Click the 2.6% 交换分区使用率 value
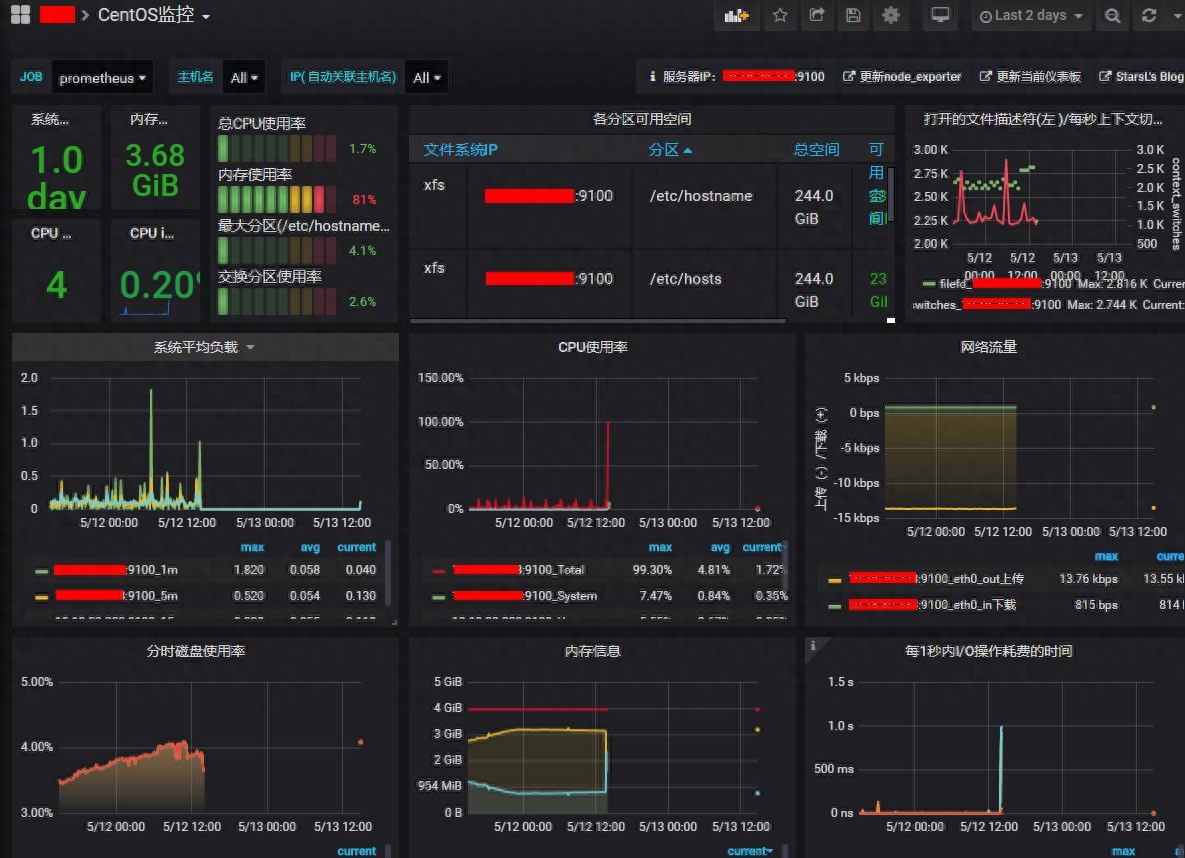This screenshot has height=858, width=1185. pos(363,302)
